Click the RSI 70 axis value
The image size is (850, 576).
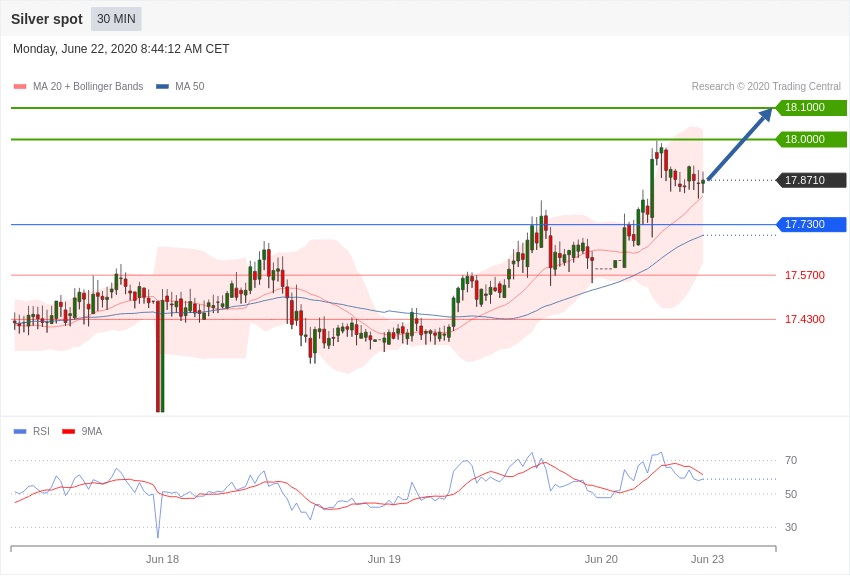[791, 460]
